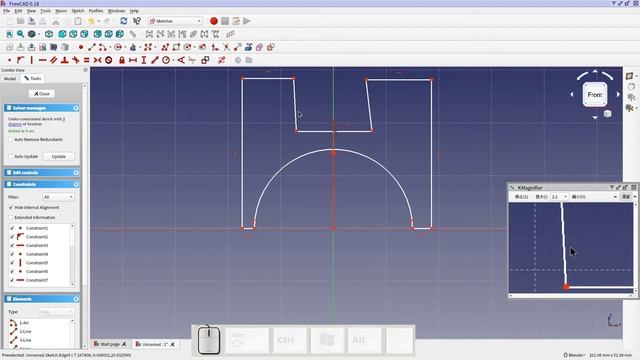Open the Sketch menu

[78, 11]
